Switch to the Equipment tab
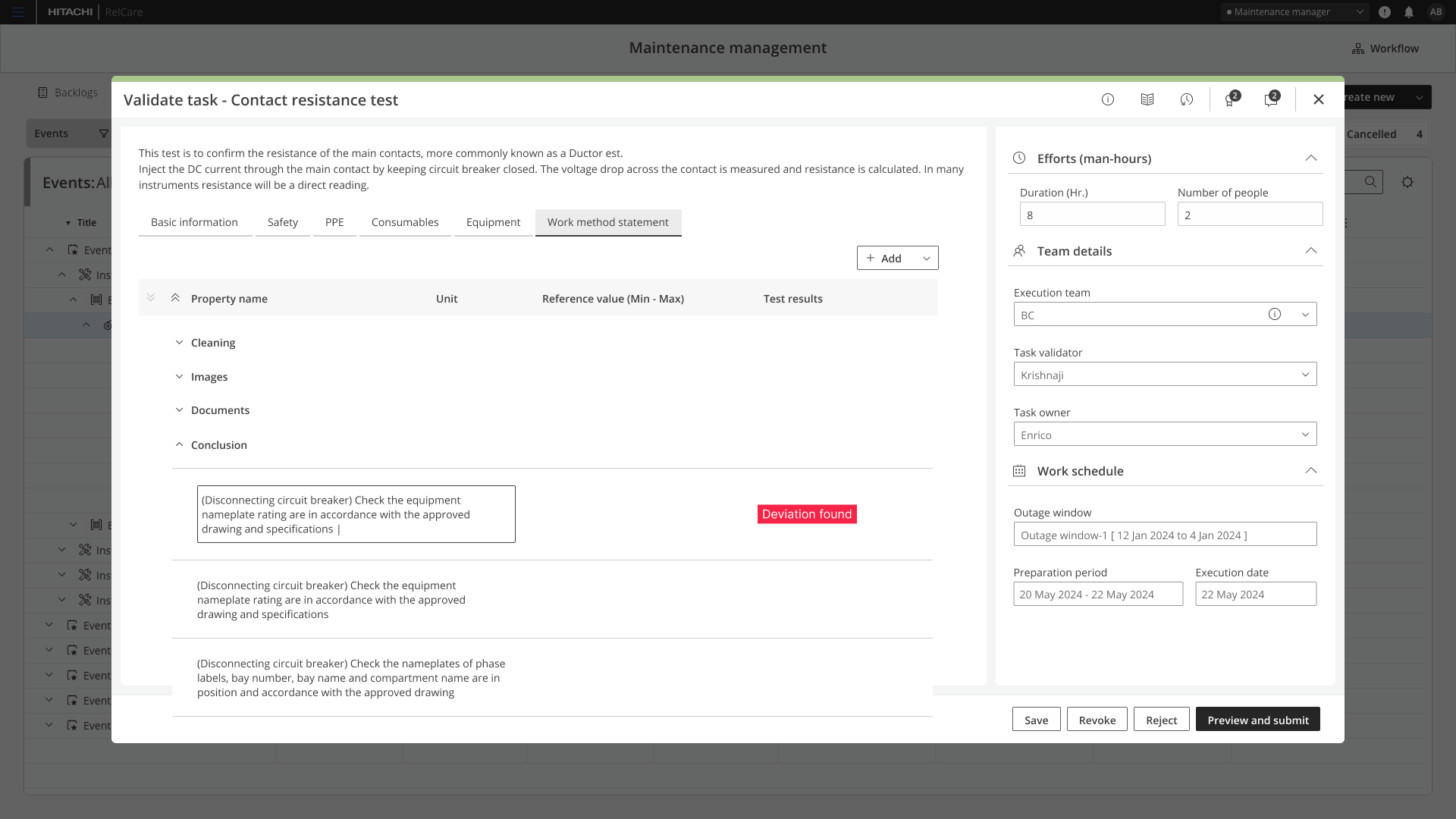Viewport: 1456px width, 819px height. (493, 222)
